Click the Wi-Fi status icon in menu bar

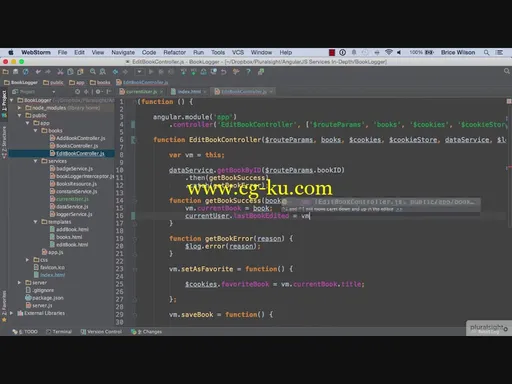point(389,52)
